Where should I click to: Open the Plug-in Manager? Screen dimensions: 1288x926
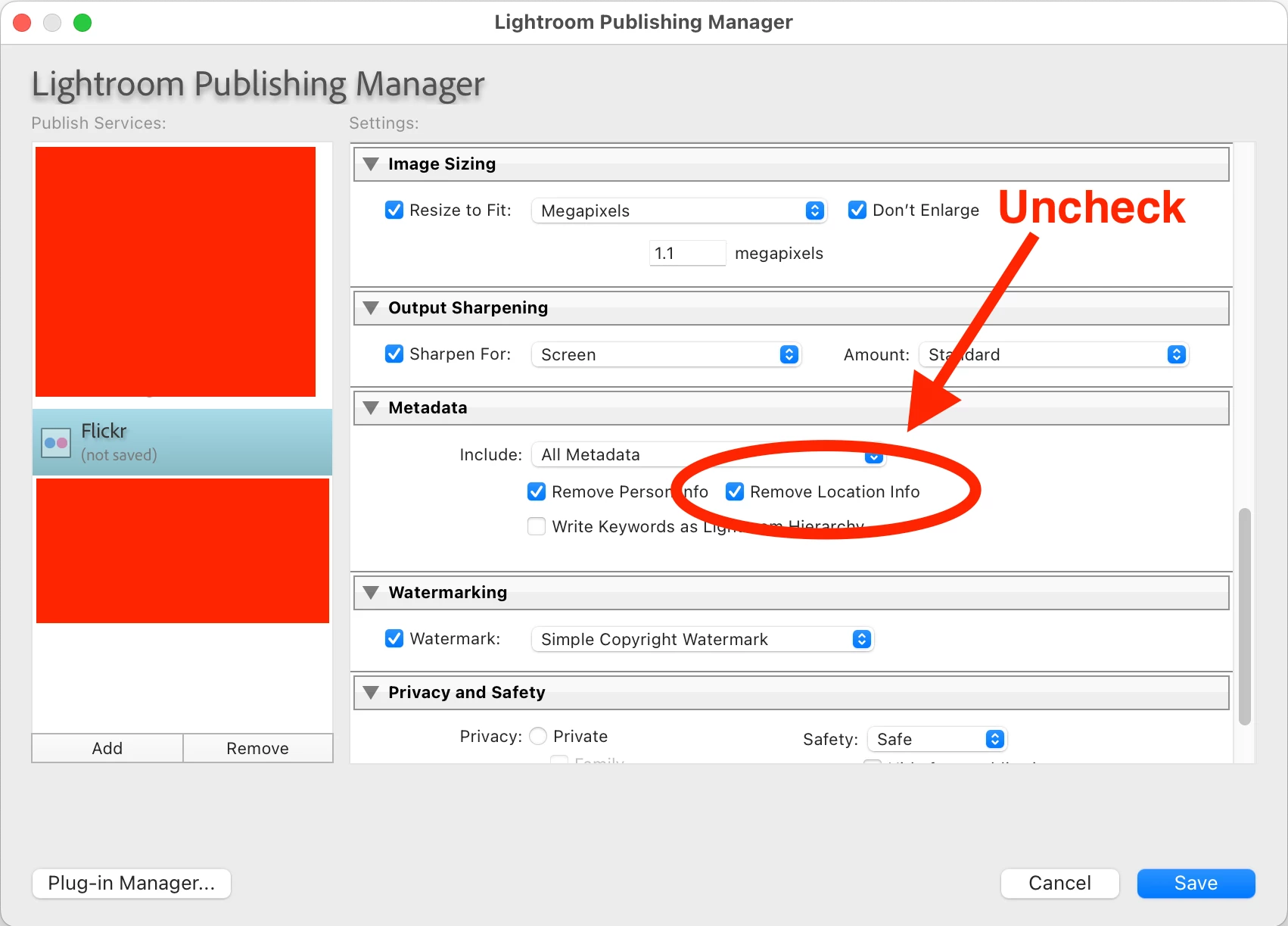pos(132,883)
